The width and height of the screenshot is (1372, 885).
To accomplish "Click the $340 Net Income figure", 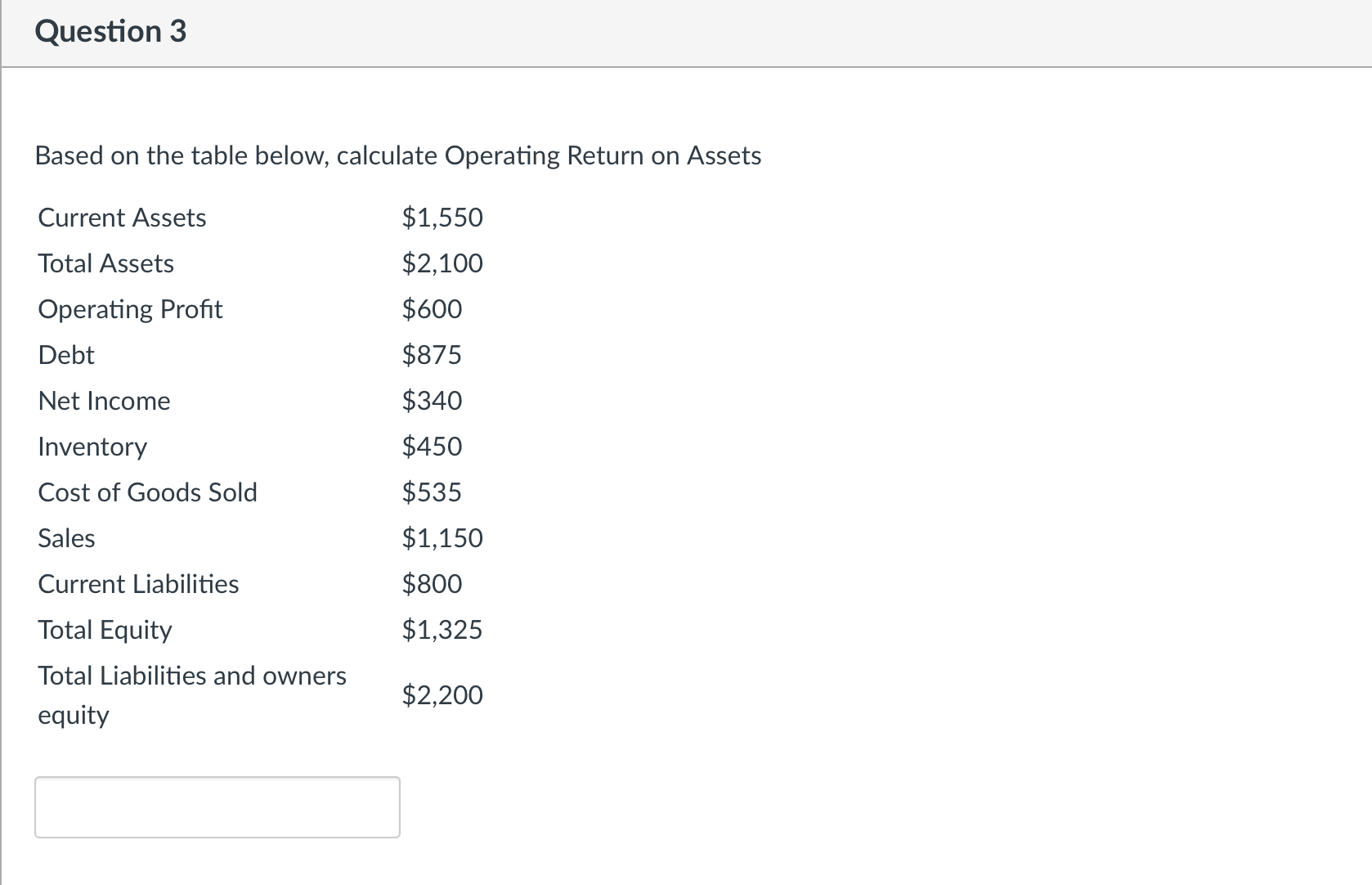I will point(432,401).
